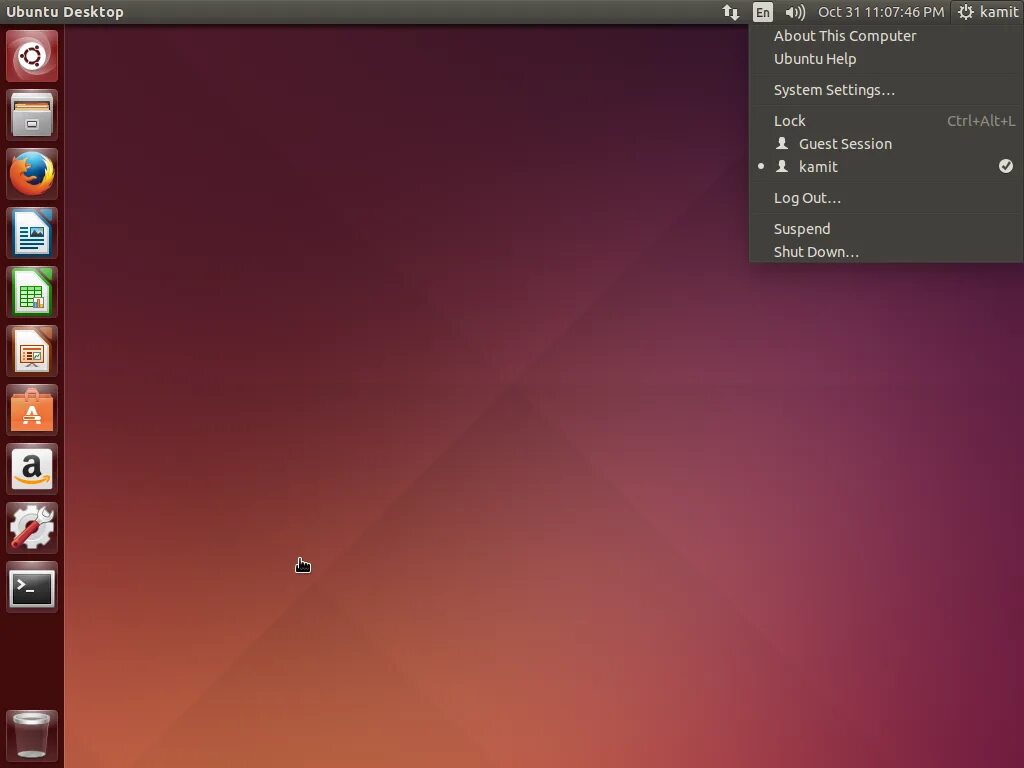
Task: Open the Ubuntu Dash search launcher
Action: tap(31, 56)
